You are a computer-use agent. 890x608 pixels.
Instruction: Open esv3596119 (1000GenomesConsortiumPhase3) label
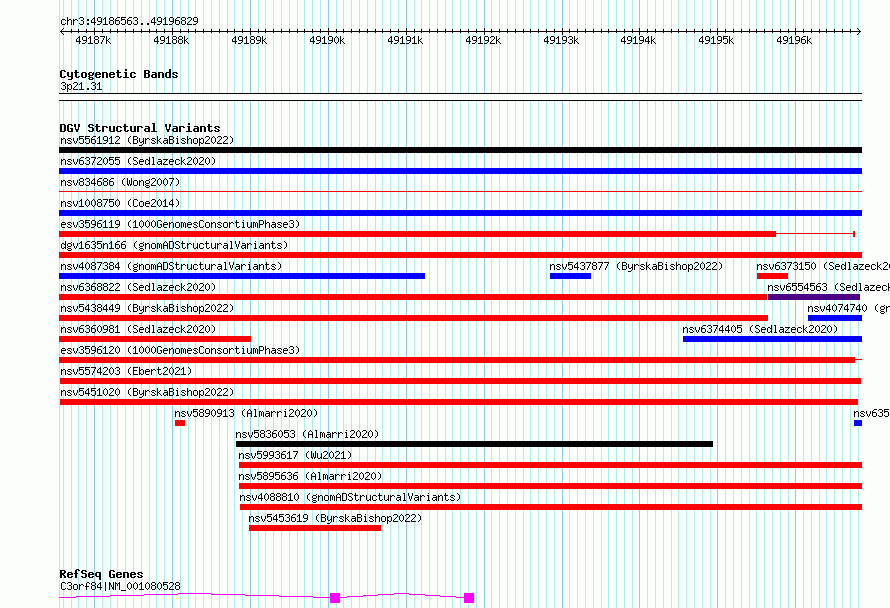pos(180,224)
